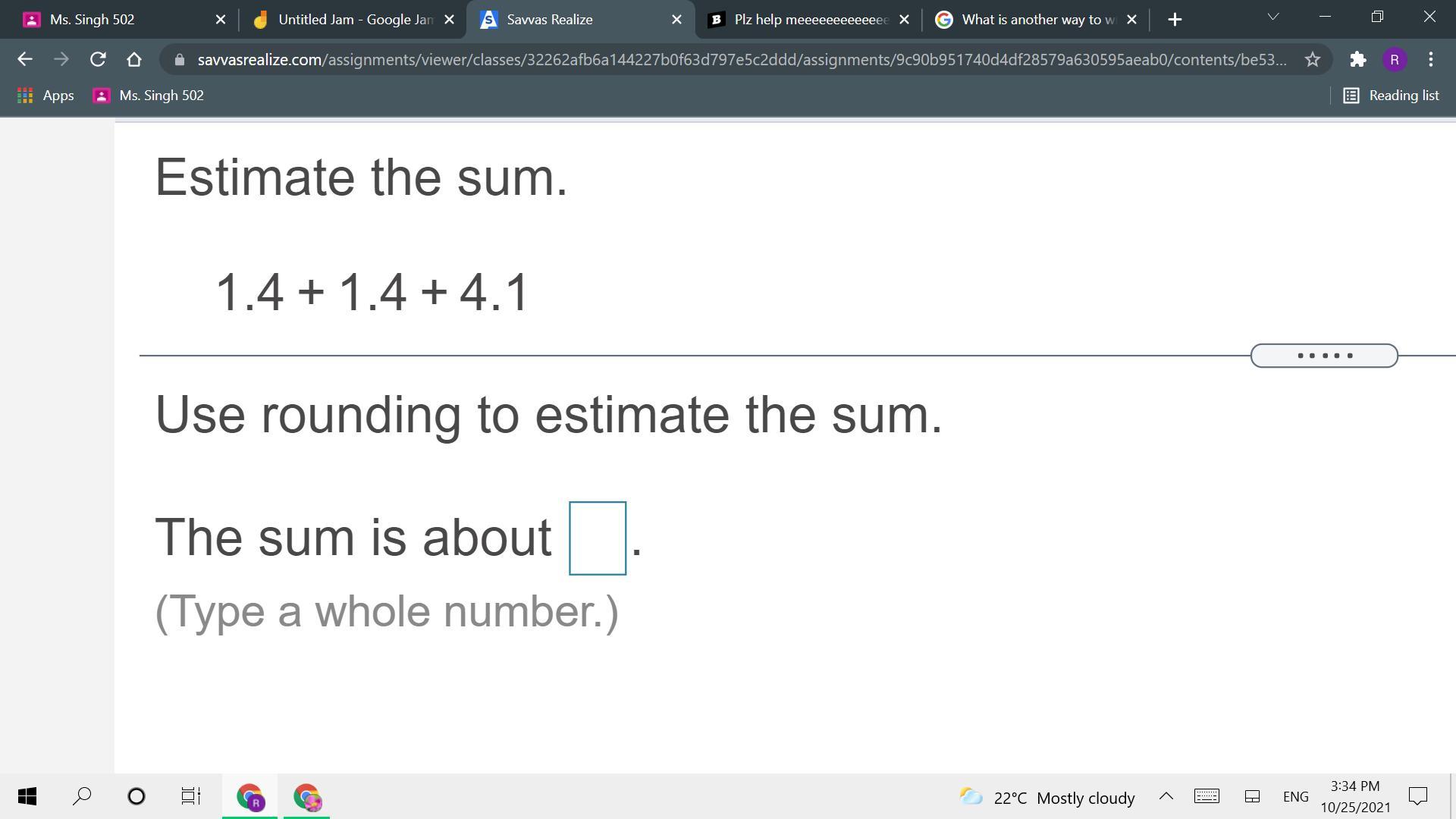The width and height of the screenshot is (1456, 819).
Task: Open a new browser tab
Action: click(1175, 20)
